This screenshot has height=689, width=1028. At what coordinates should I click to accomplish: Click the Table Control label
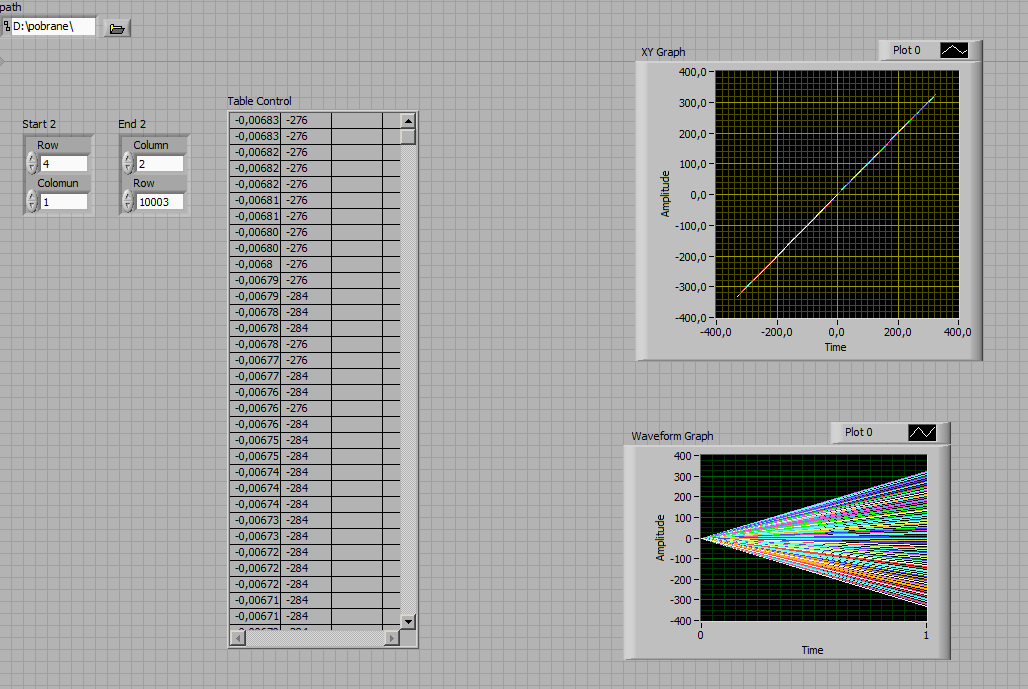[x=260, y=101]
